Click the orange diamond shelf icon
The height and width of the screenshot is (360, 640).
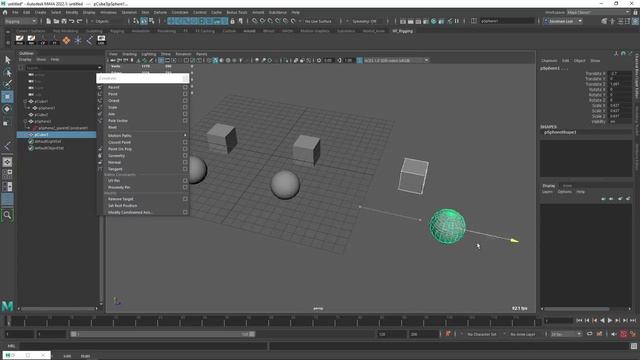click(x=66, y=40)
